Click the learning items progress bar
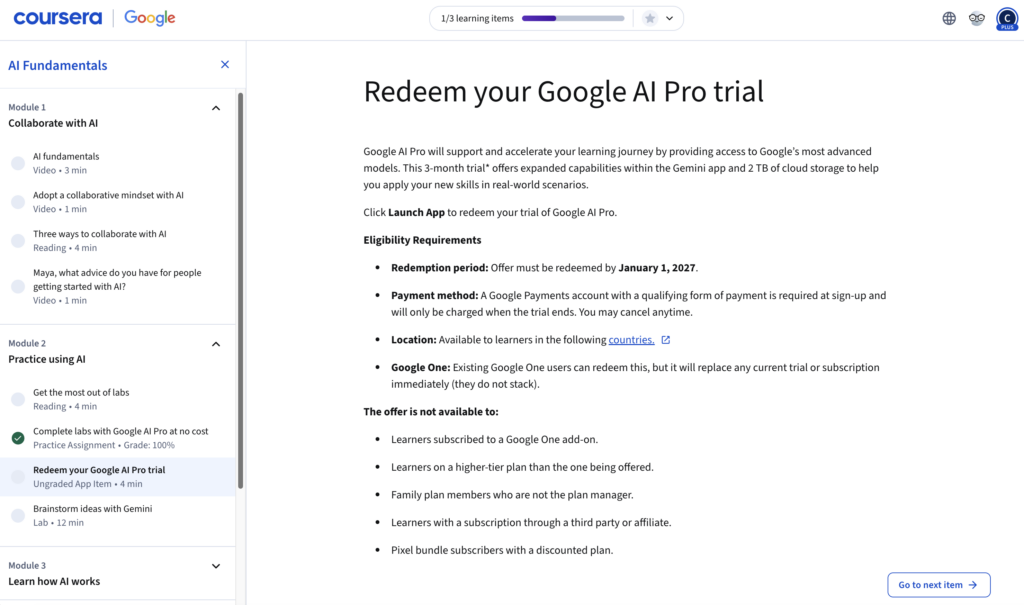1024x605 pixels. [x=573, y=18]
